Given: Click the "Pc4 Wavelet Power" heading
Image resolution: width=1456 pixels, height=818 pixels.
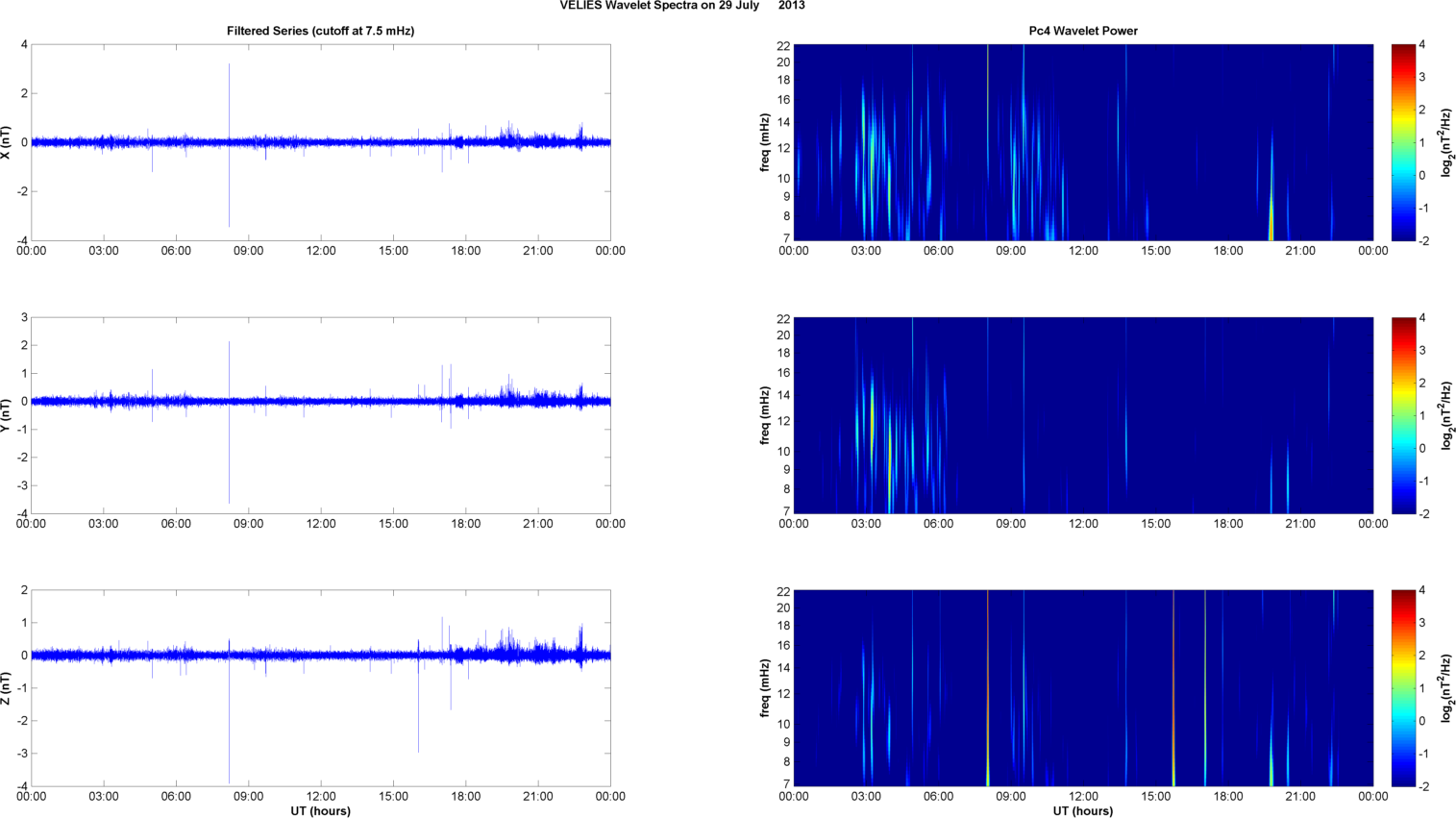Looking at the screenshot, I should [1083, 31].
